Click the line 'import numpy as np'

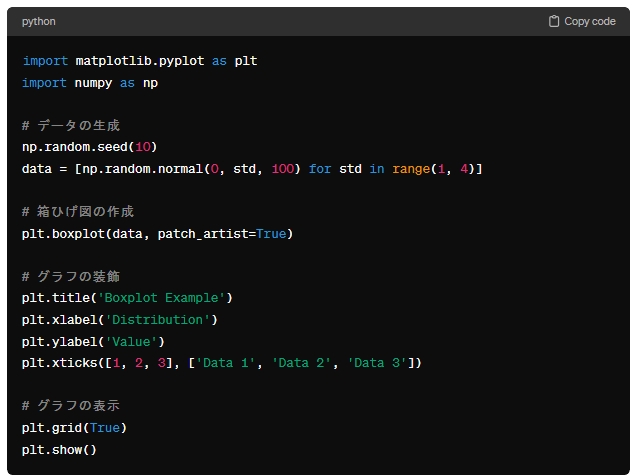point(90,83)
